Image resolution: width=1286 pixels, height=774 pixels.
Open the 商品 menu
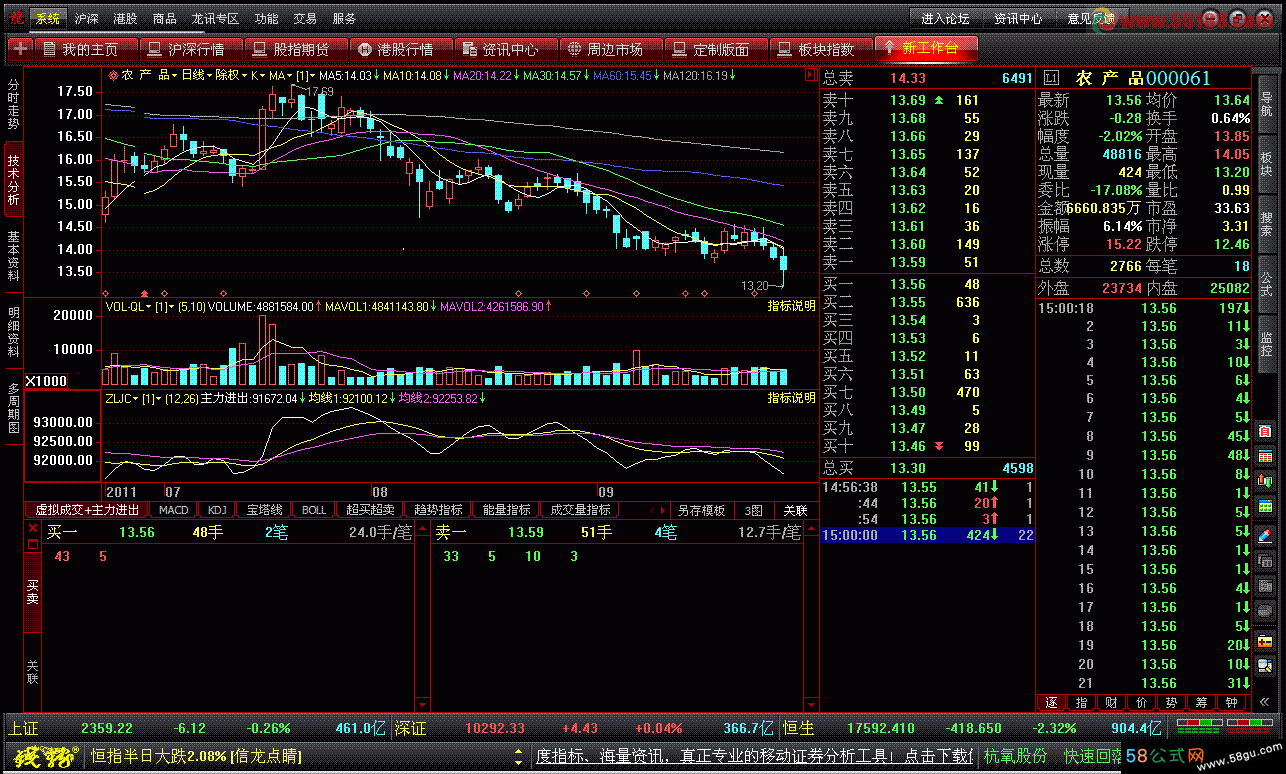[165, 18]
